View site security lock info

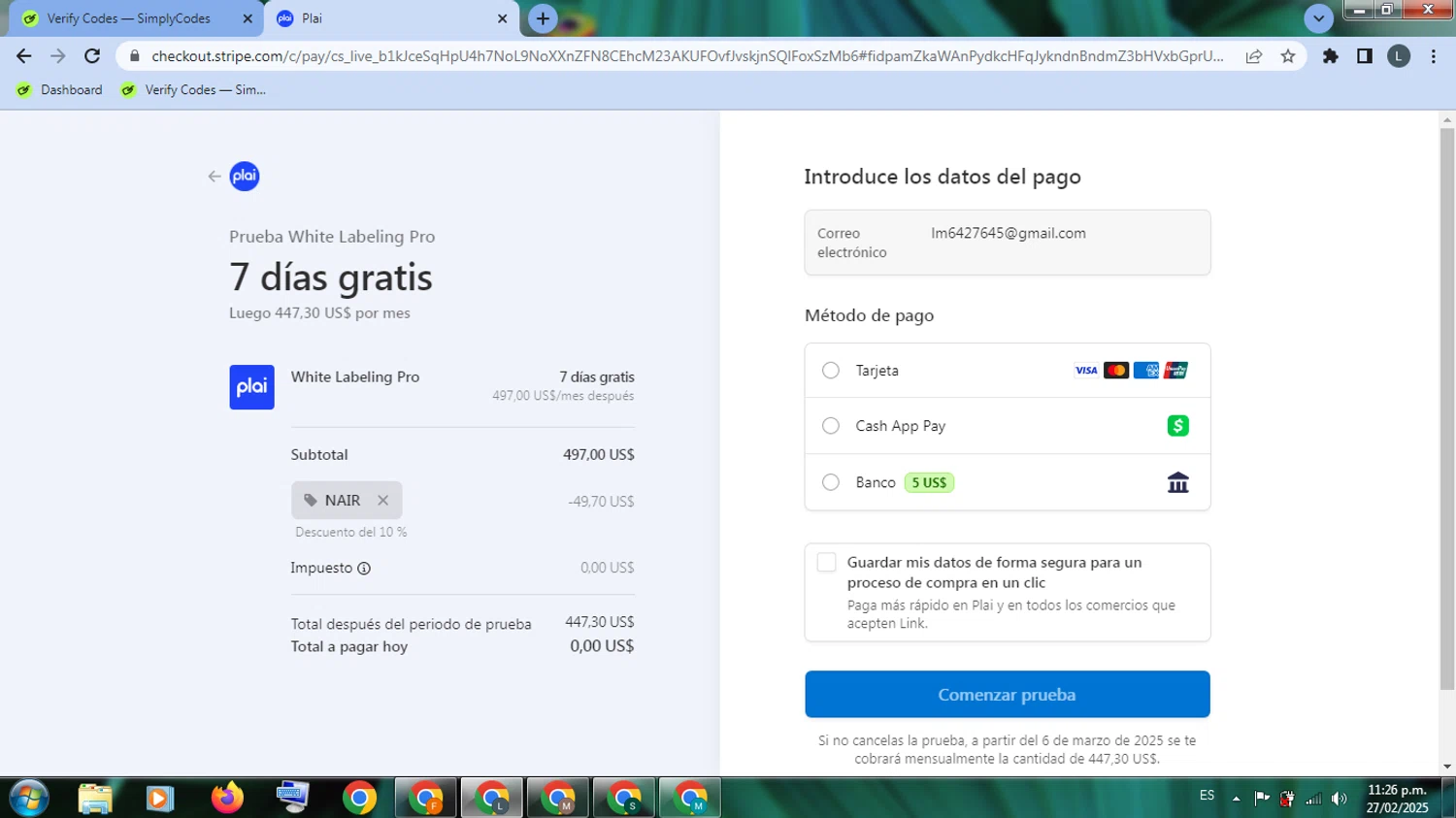pos(135,56)
